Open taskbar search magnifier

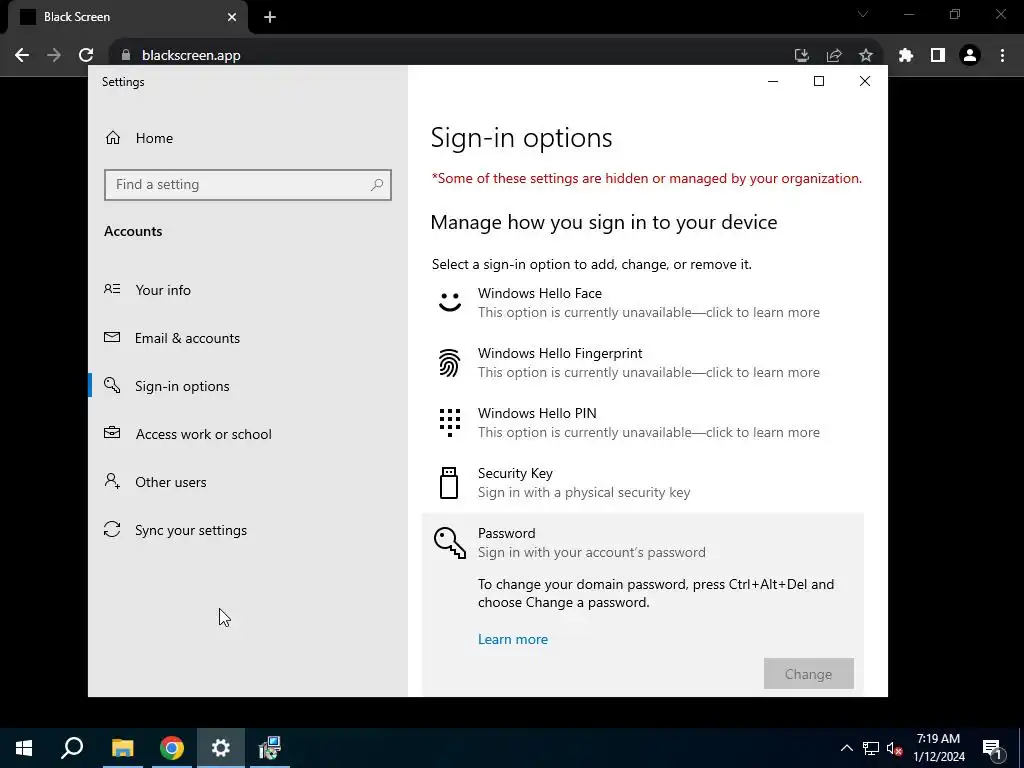point(72,748)
